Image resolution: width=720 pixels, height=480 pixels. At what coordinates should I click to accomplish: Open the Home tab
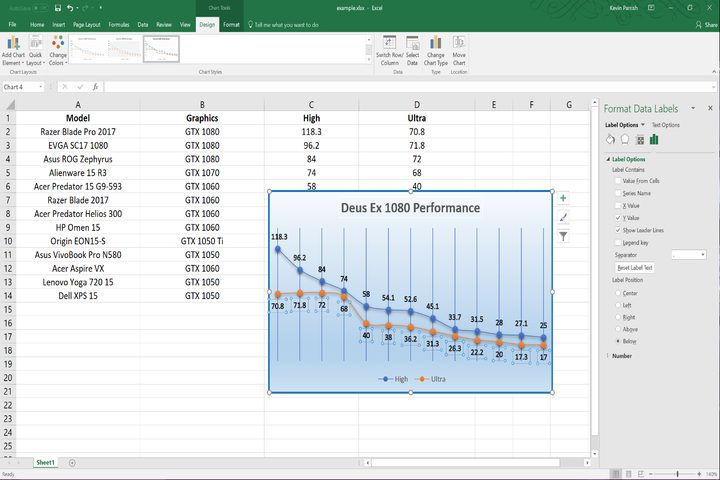coord(37,25)
